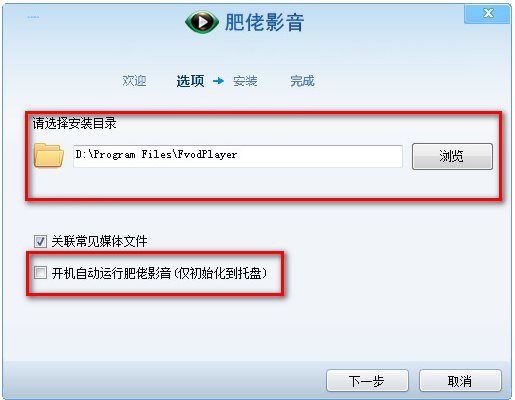515x400 pixels.
Task: Click the green eye player logo
Action: point(202,22)
